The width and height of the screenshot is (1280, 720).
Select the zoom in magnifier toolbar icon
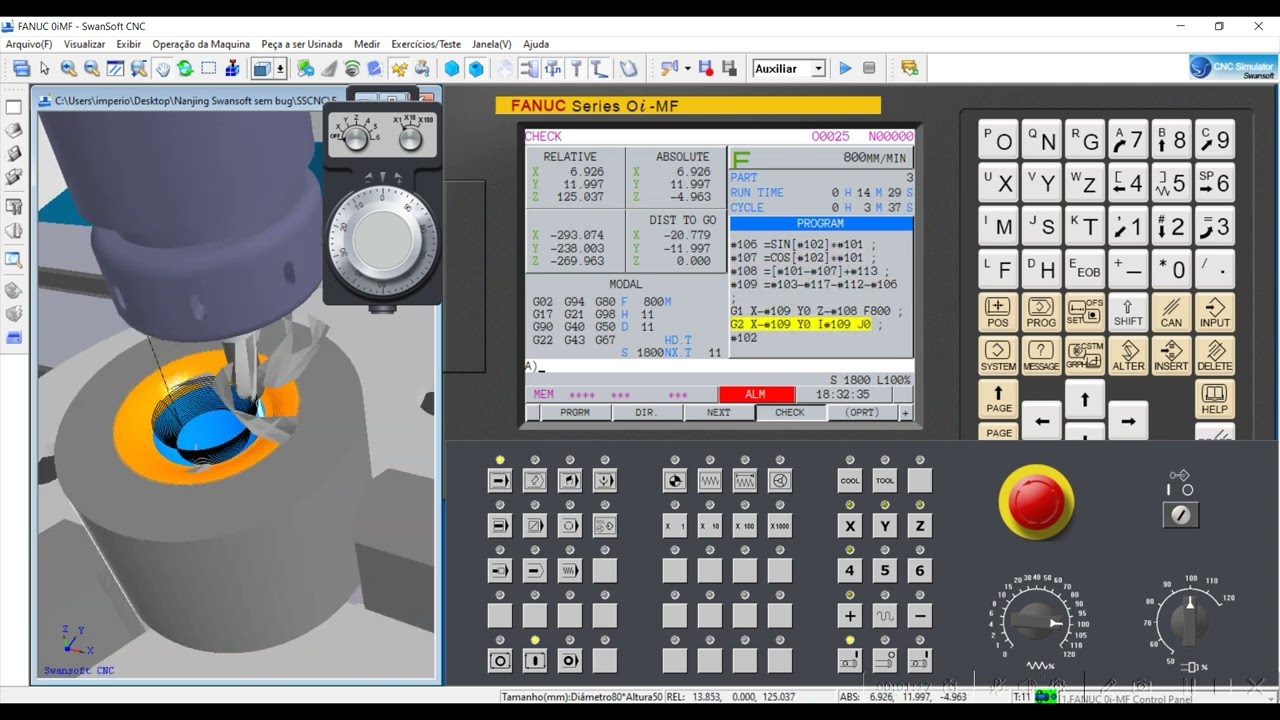click(68, 68)
